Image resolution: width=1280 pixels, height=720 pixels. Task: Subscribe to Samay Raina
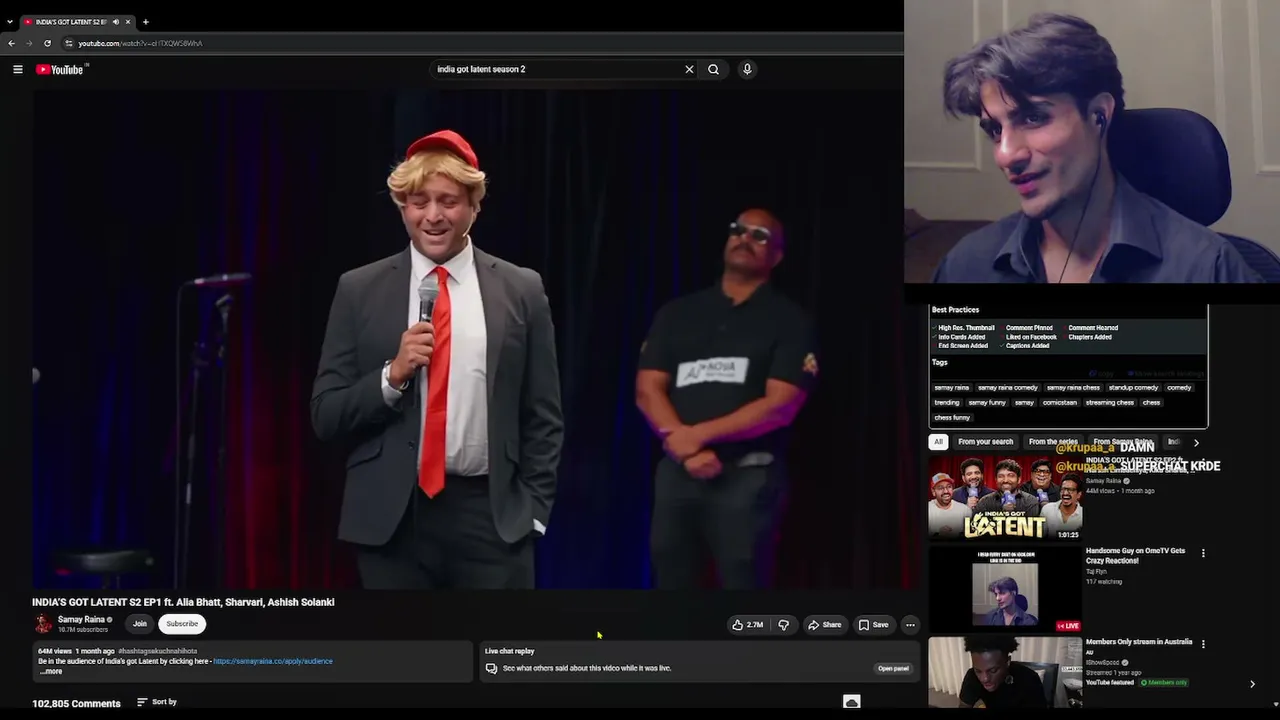(x=182, y=624)
